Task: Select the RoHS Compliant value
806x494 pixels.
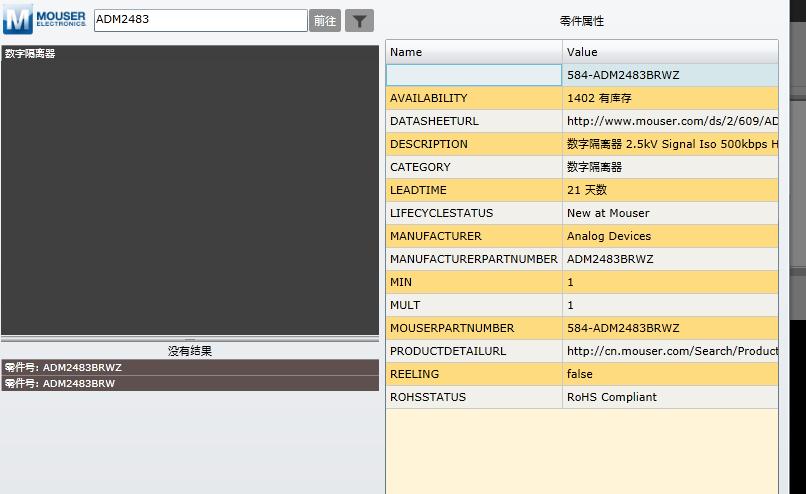Action: click(670, 397)
